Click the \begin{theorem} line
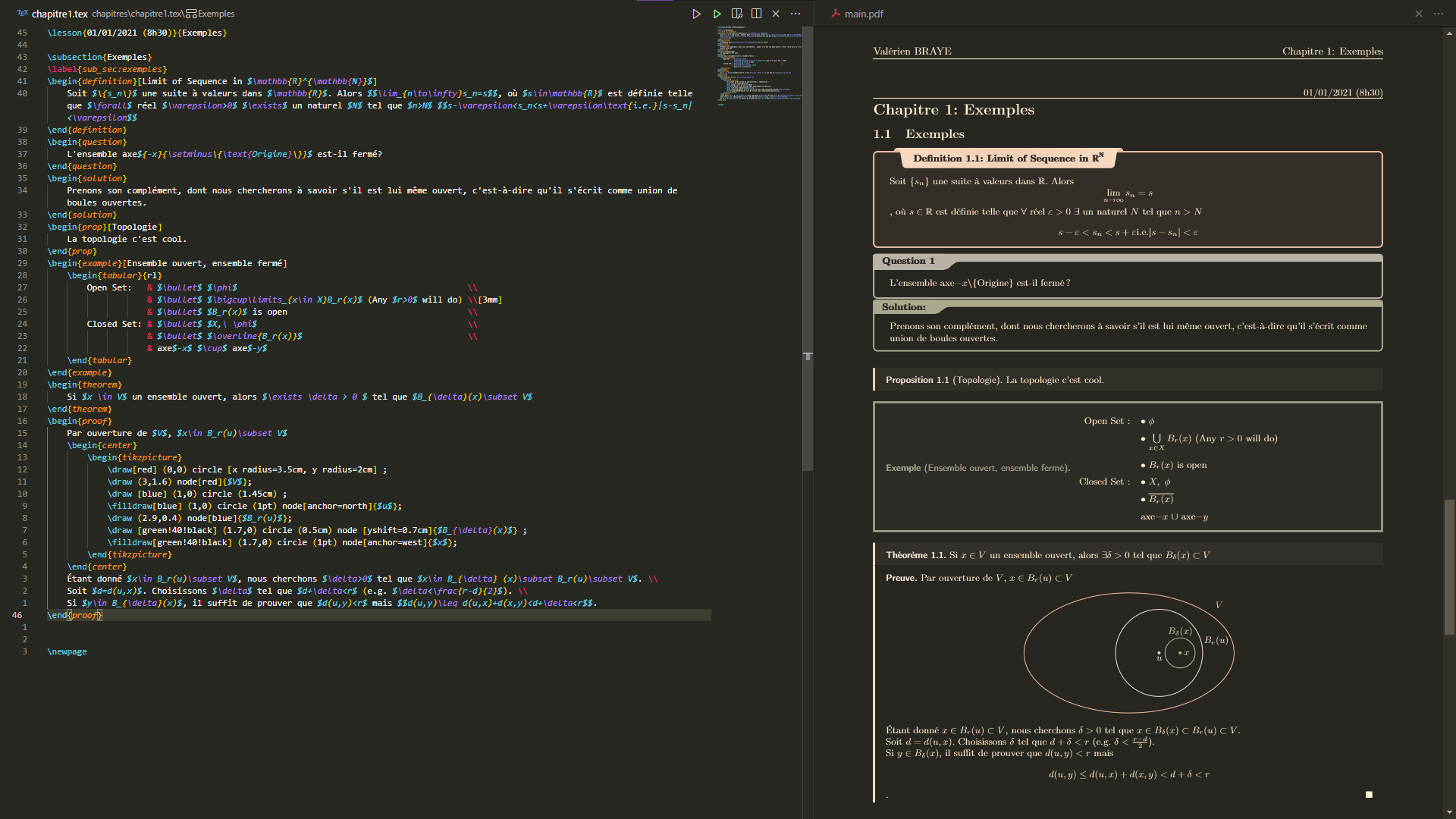The width and height of the screenshot is (1456, 819). point(85,384)
